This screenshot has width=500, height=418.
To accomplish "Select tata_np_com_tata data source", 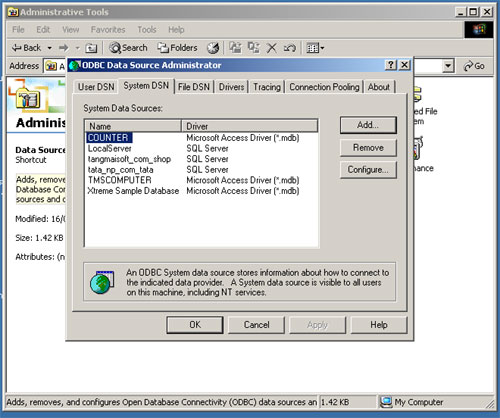I will pos(121,170).
